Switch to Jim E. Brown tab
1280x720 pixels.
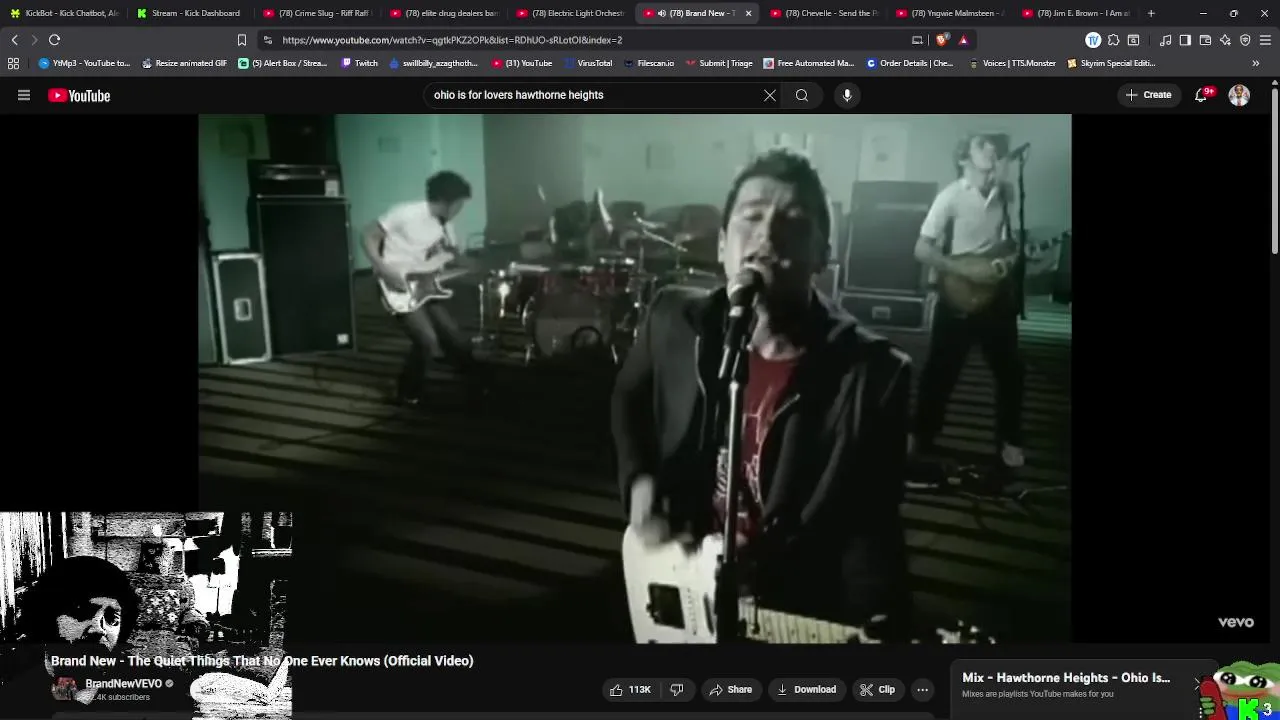click(1077, 13)
